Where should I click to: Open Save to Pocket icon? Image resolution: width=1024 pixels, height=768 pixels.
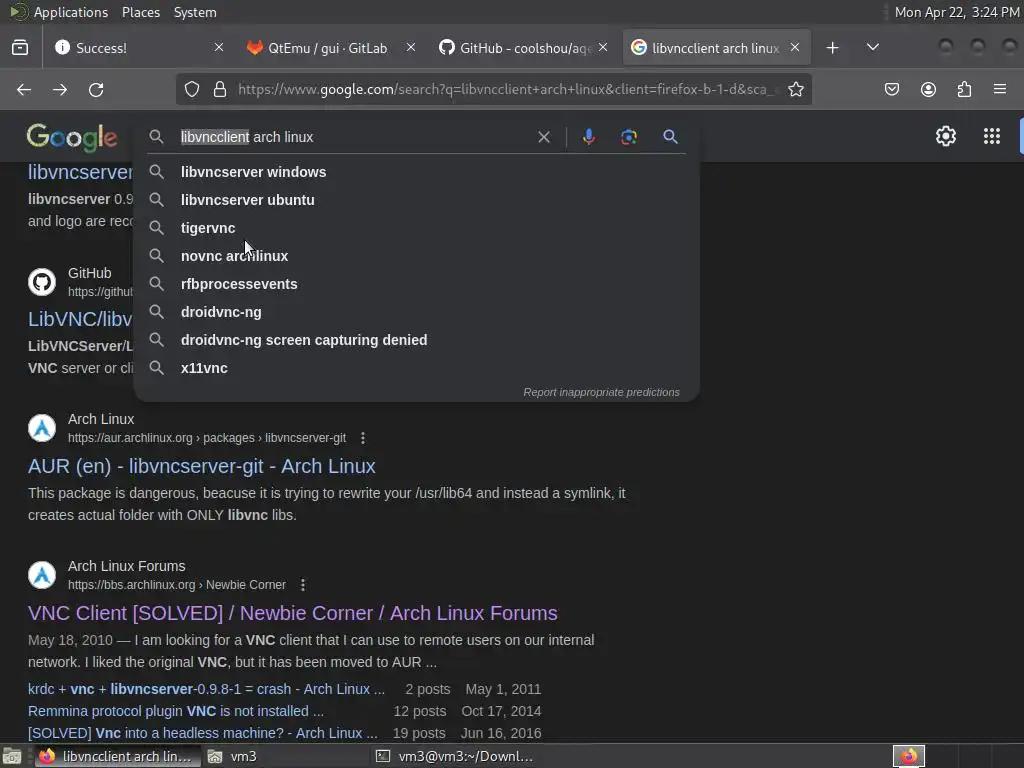coord(892,89)
